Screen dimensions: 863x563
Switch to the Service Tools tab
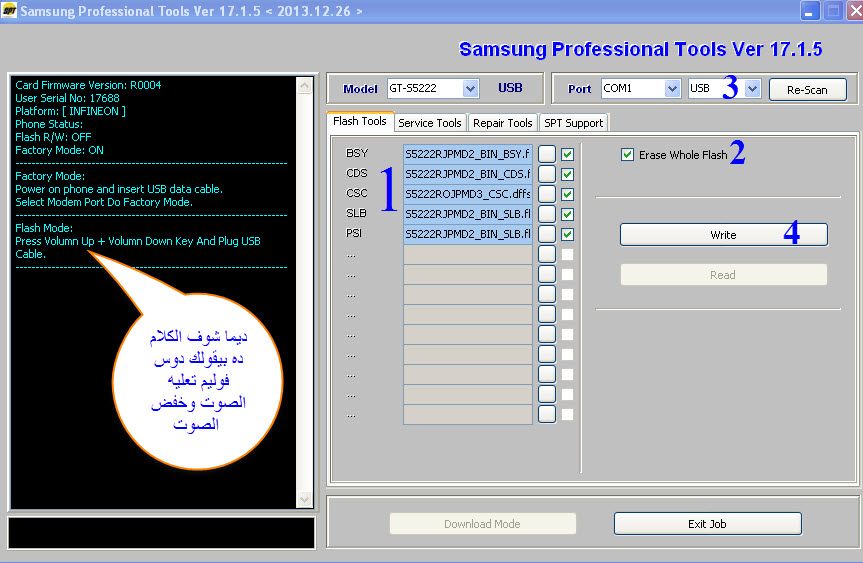click(x=430, y=123)
